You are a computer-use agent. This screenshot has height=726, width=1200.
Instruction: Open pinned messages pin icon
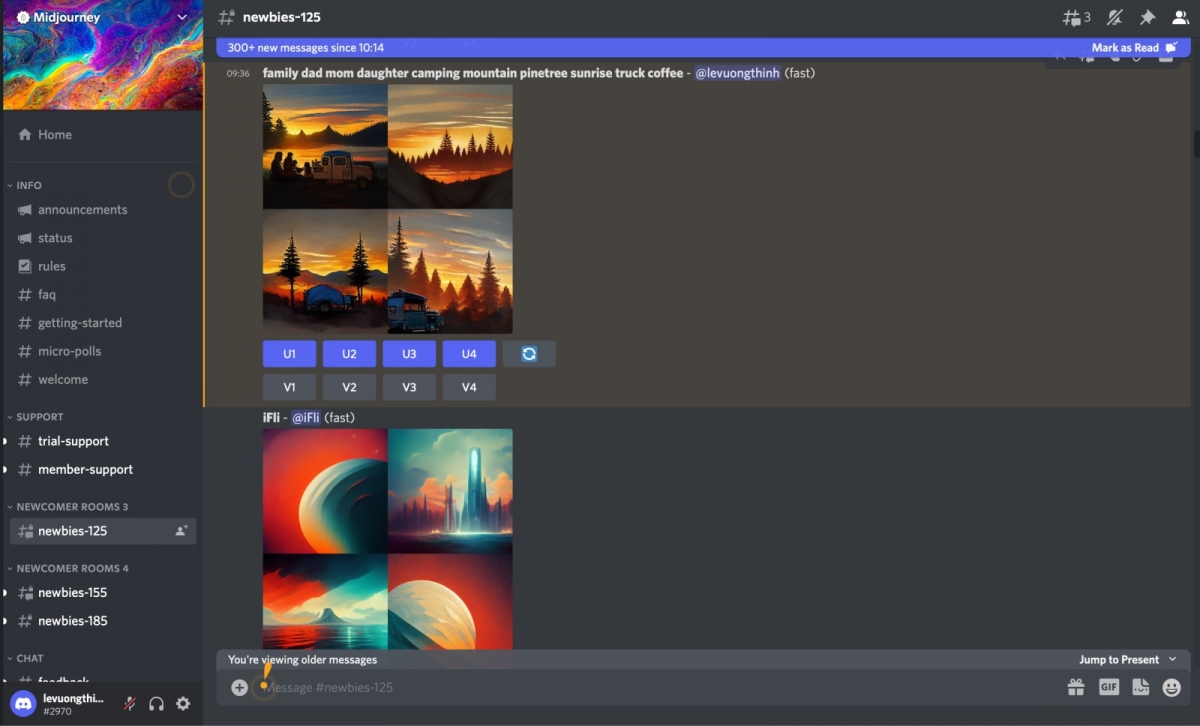[x=1147, y=17]
